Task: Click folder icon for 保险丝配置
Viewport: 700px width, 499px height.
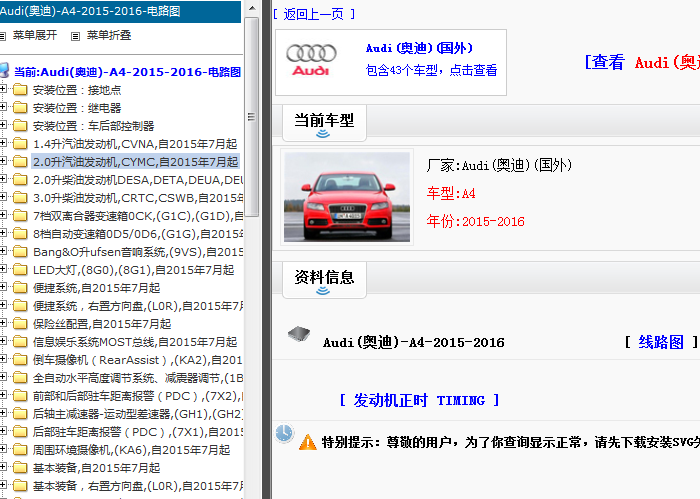Action: click(x=20, y=324)
